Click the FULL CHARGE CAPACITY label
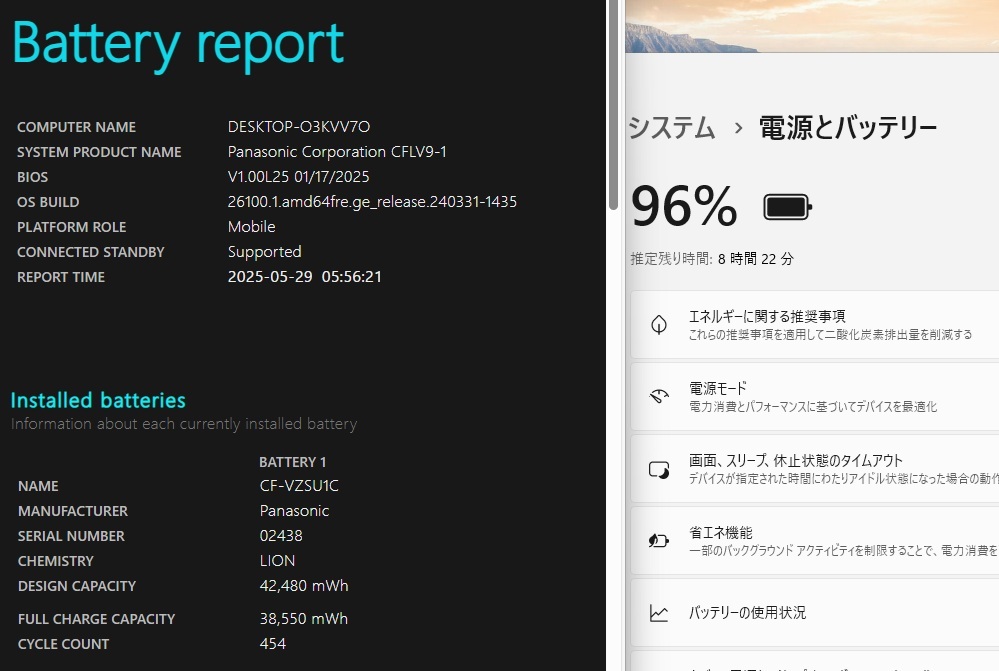Image resolution: width=999 pixels, height=671 pixels. pos(96,619)
